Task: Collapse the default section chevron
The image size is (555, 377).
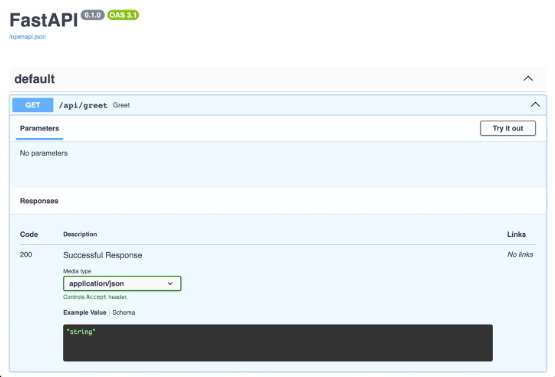Action: (x=528, y=79)
